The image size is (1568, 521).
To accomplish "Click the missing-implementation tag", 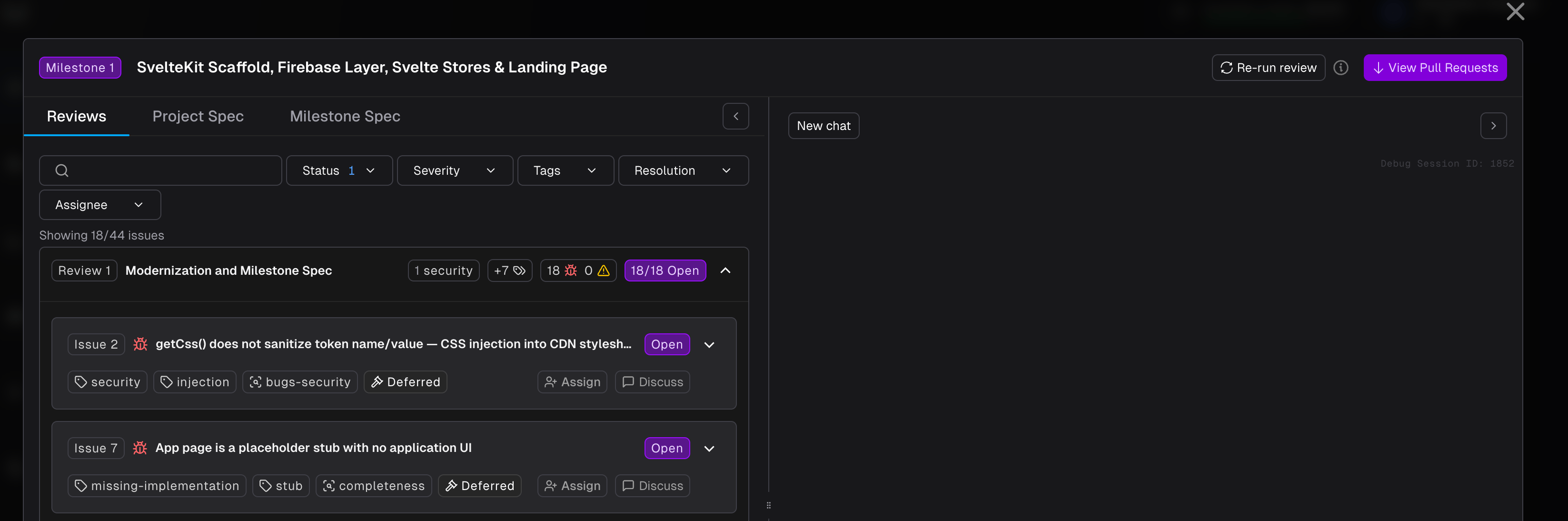I will click(157, 486).
